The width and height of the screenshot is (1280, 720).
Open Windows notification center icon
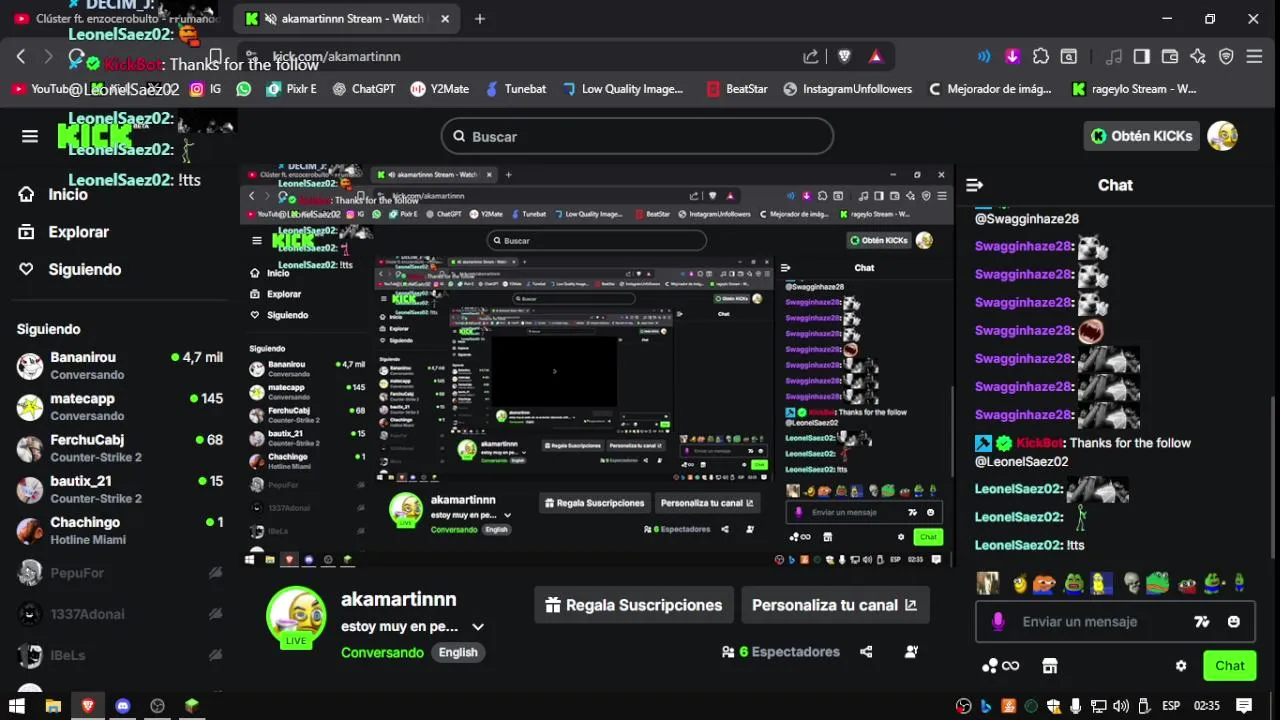coord(1244,706)
